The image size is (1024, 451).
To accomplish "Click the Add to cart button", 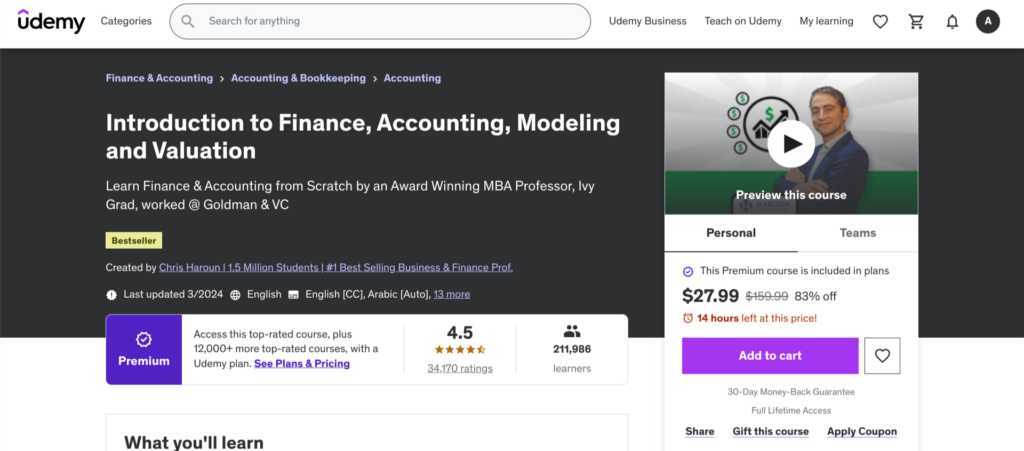I will point(770,355).
